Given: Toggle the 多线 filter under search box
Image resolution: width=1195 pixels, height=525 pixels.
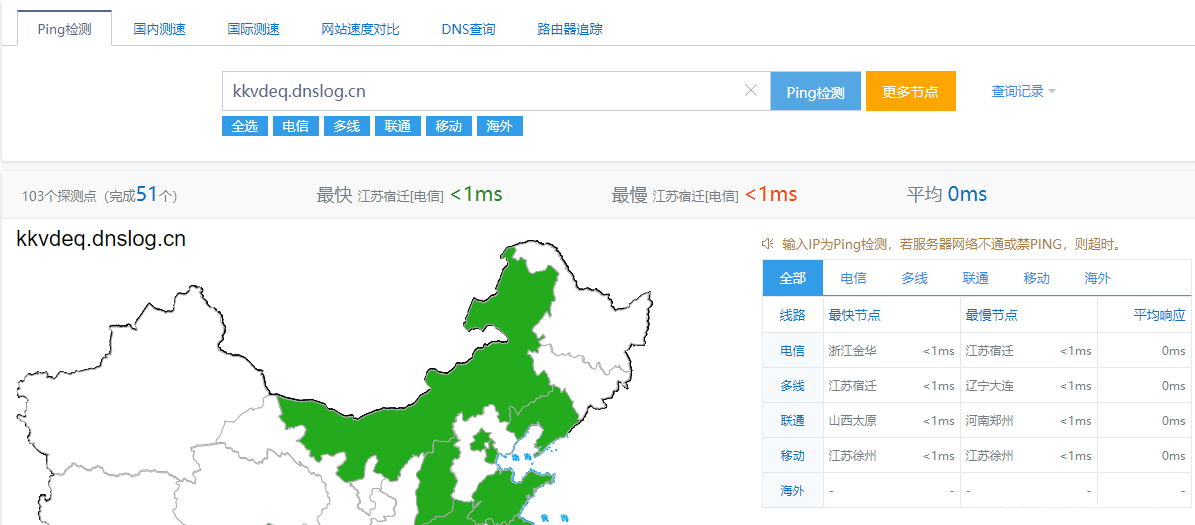Looking at the screenshot, I should (347, 126).
